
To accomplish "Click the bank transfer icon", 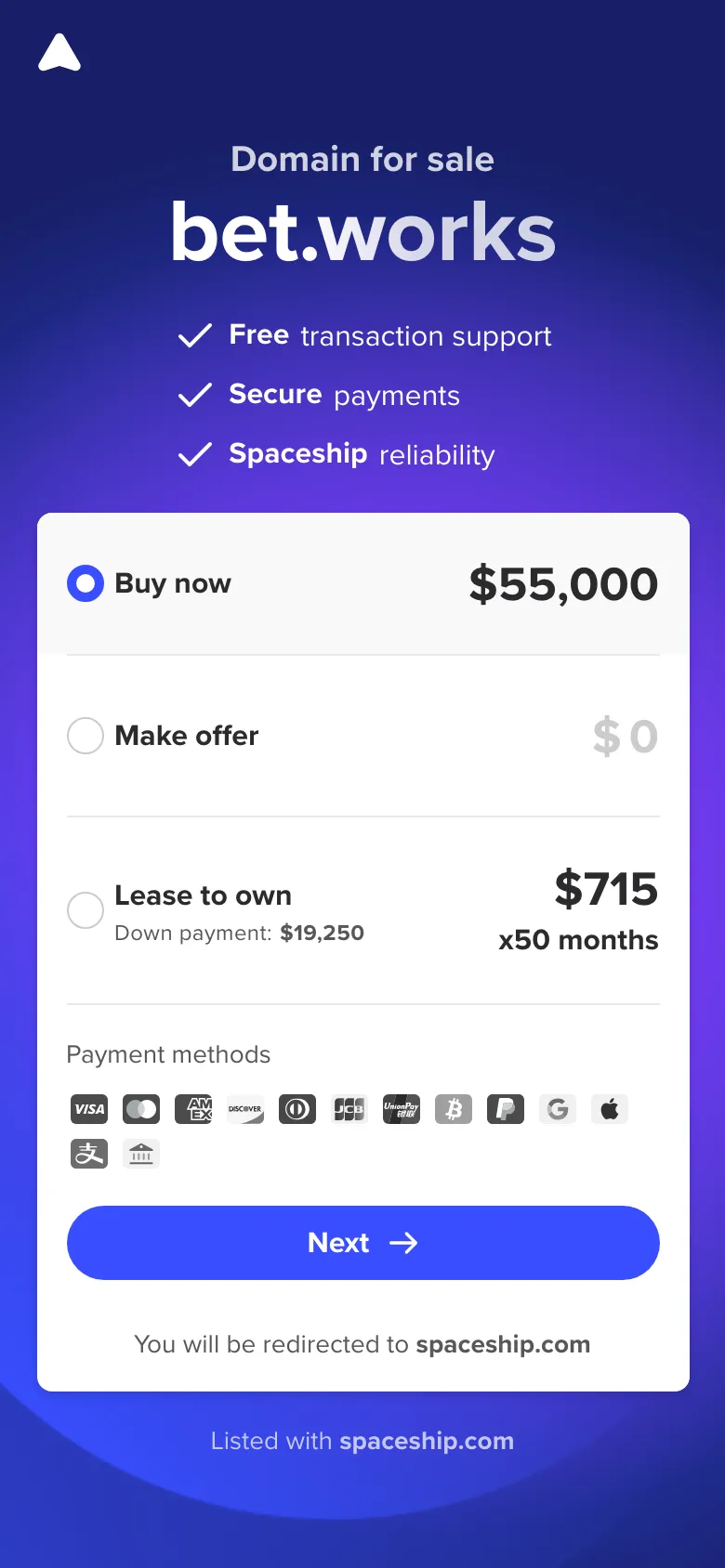I will coord(141,1154).
